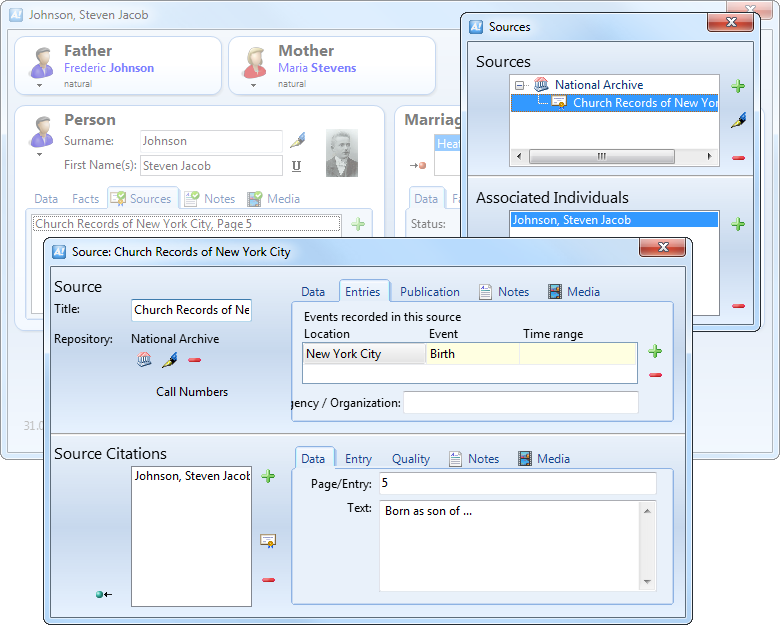This screenshot has height=625, width=780.
Task: Click the red remove repository icon
Action: pyautogui.click(x=194, y=360)
